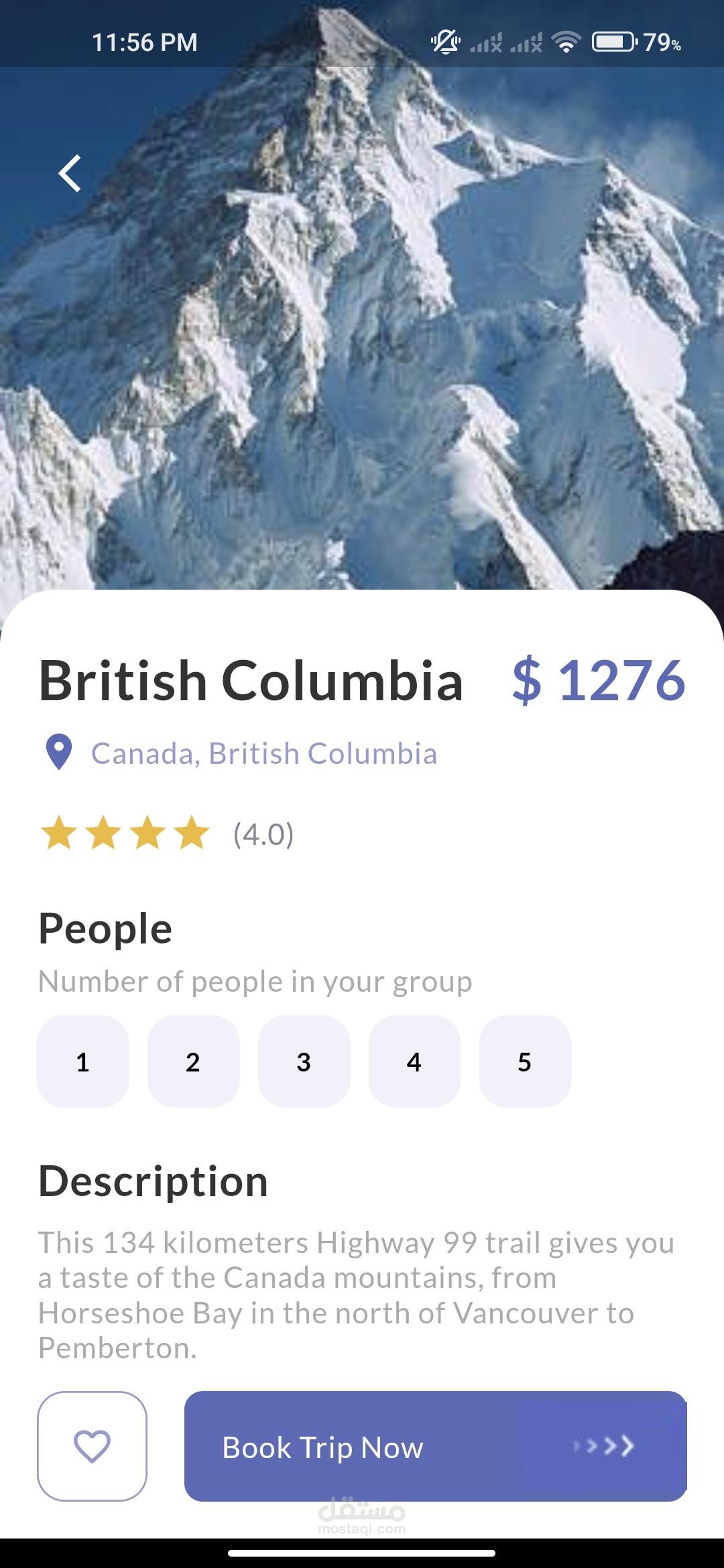
Task: Tap the battery indicator icon
Action: pos(614,42)
